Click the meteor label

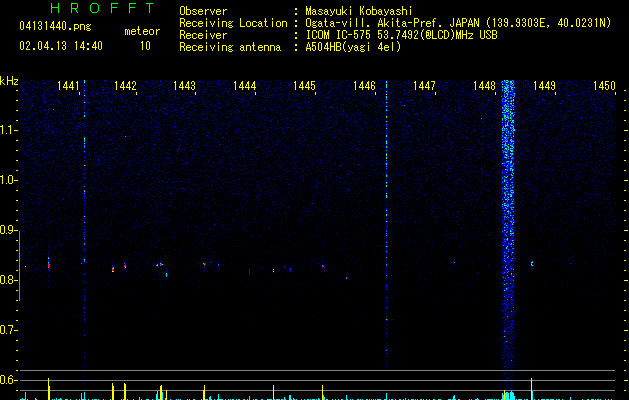(142, 31)
